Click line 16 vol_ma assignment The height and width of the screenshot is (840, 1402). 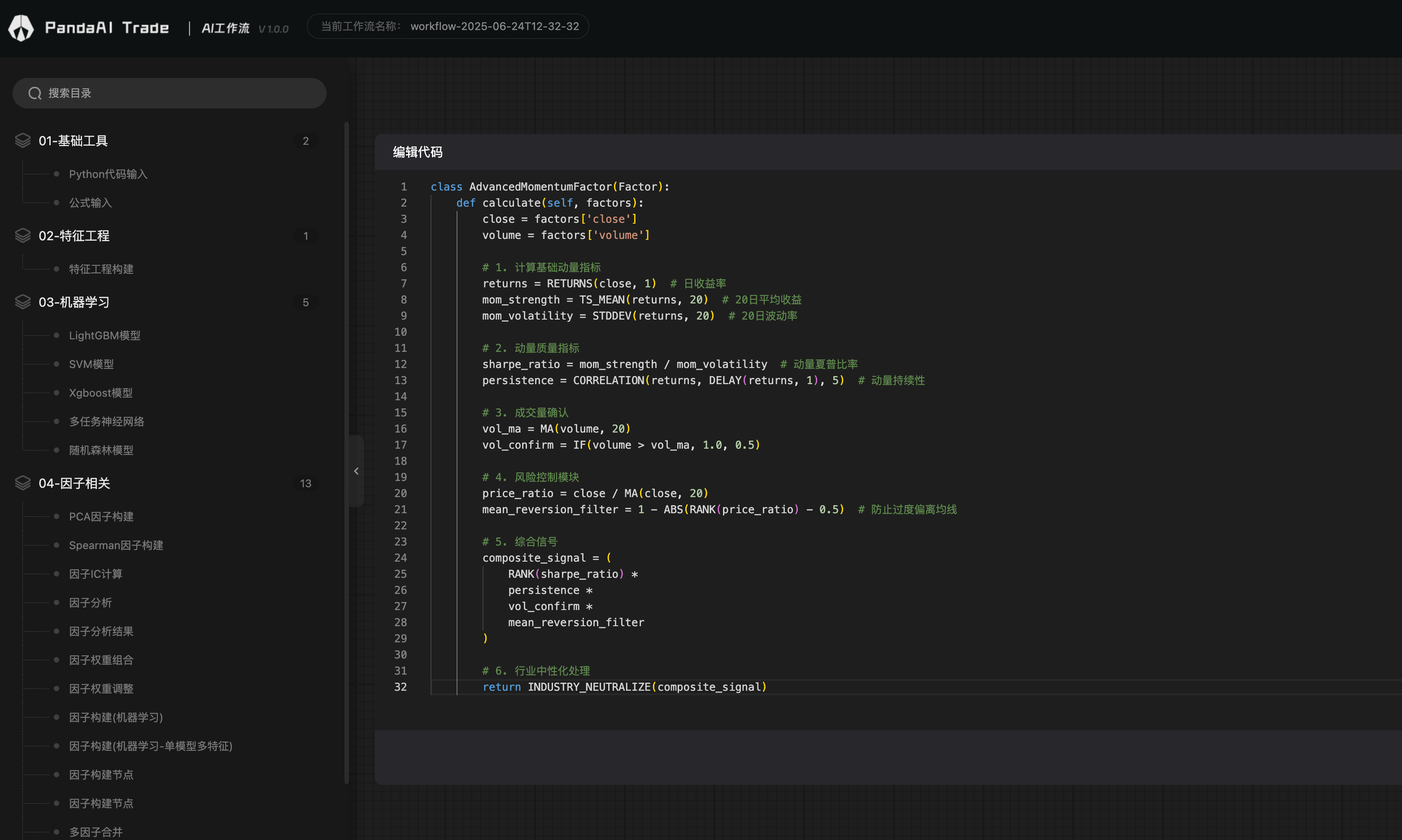point(556,429)
